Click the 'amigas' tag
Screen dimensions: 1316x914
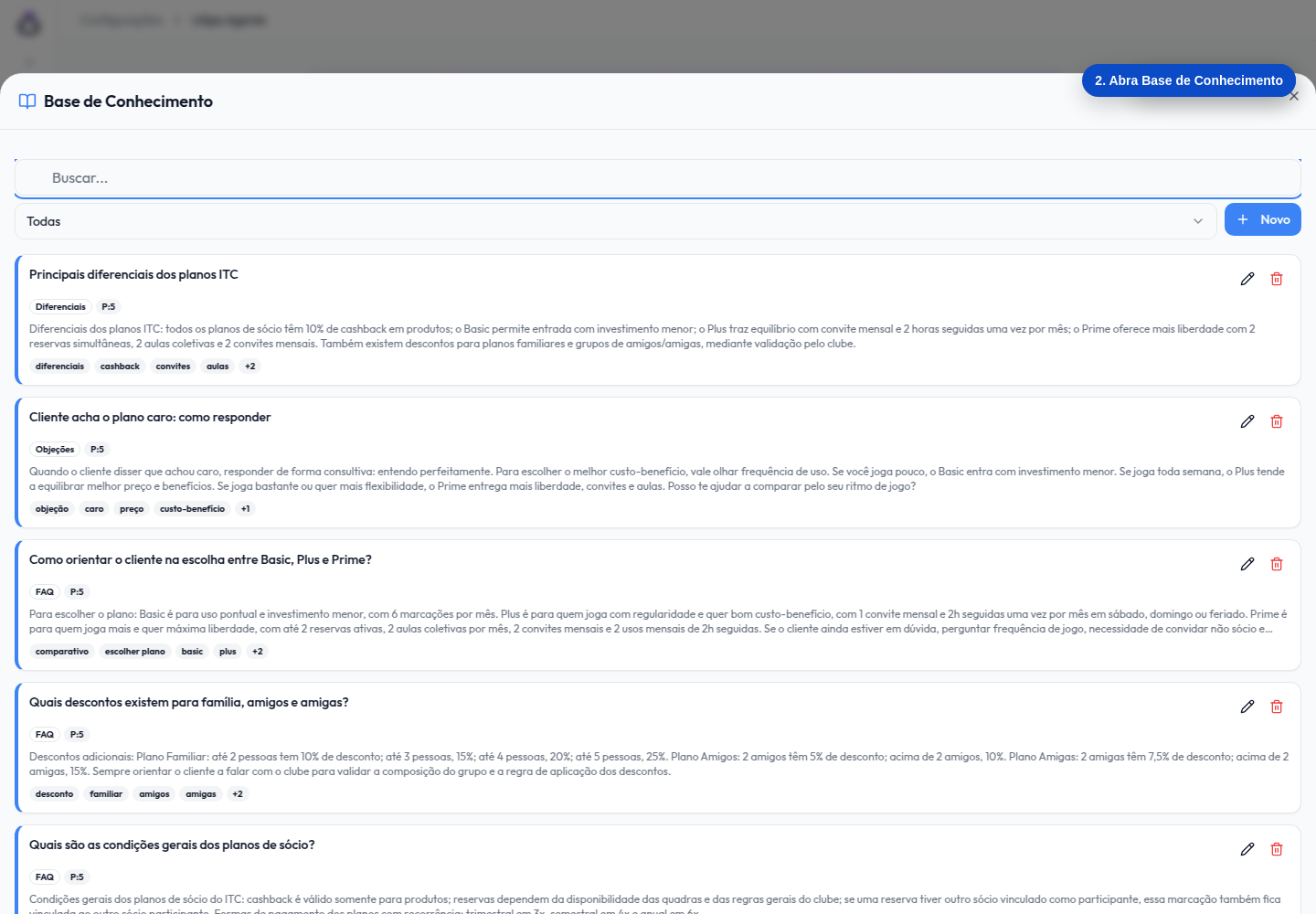pos(201,794)
